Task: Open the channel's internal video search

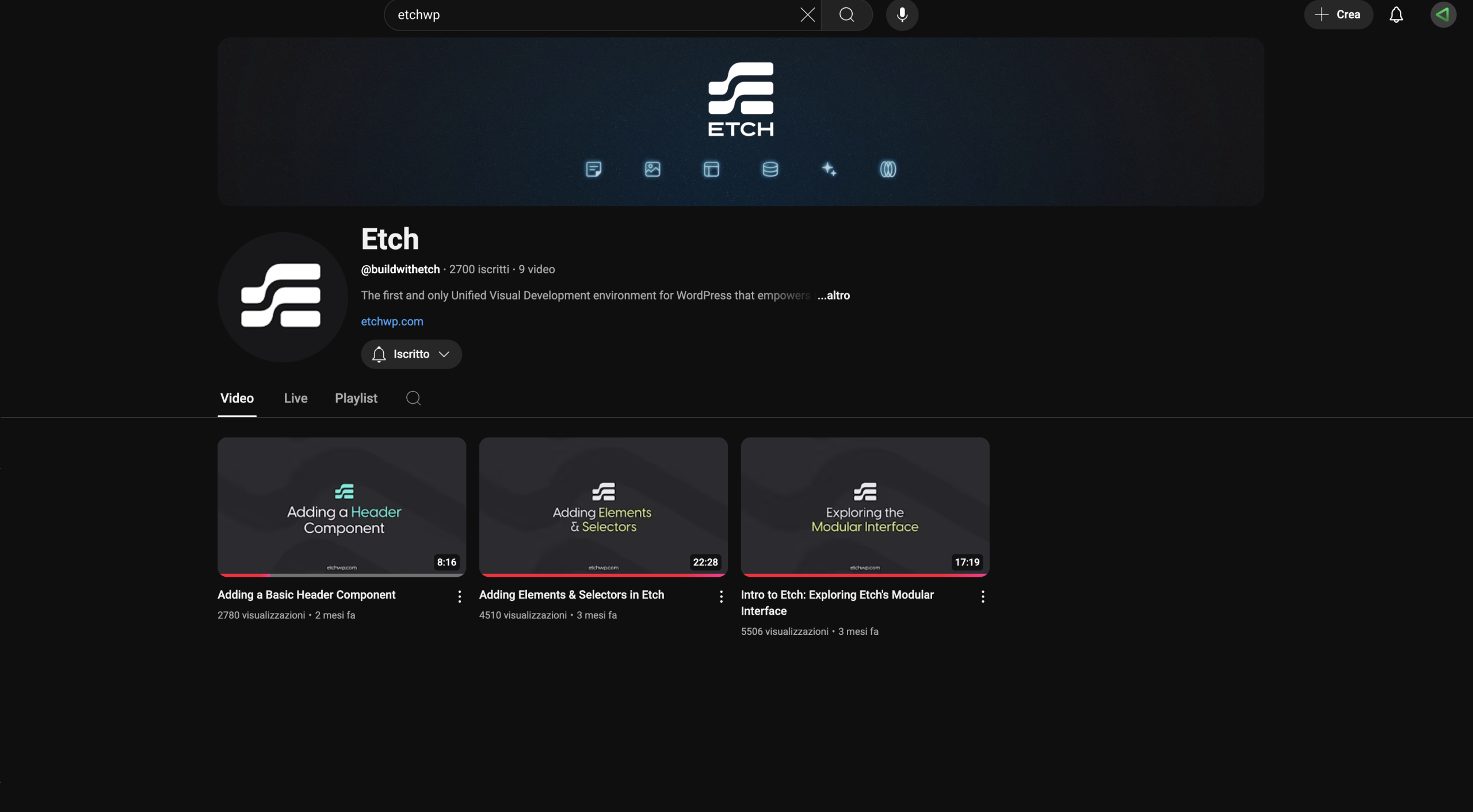Action: [413, 398]
